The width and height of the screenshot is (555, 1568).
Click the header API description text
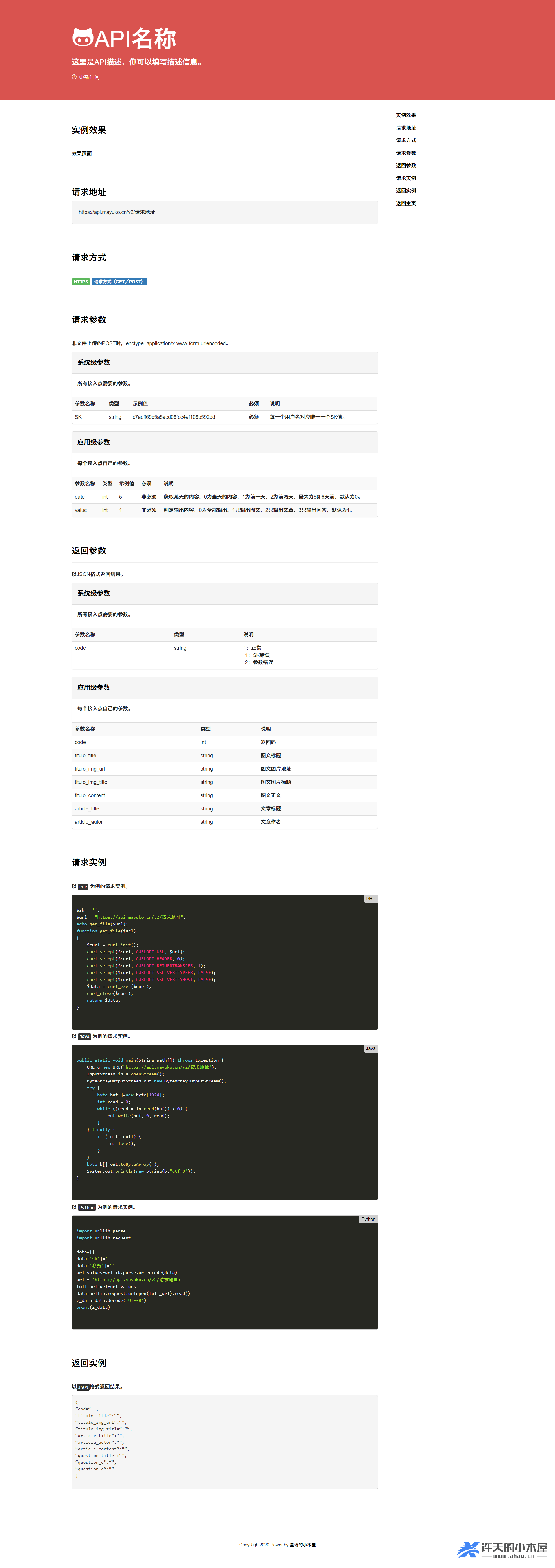click(137, 62)
